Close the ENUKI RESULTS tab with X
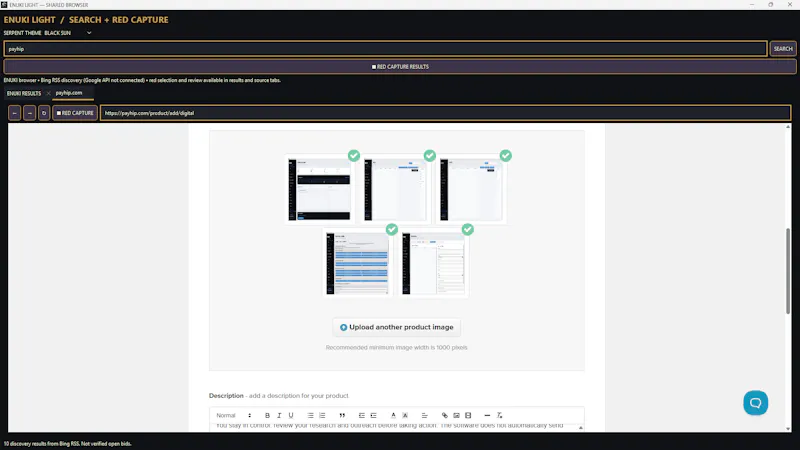 click(48, 93)
